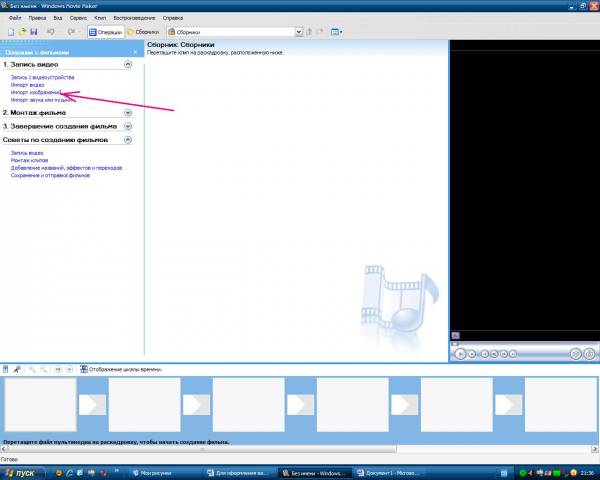Create a new collection folder icon
This screenshot has height=480, width=600.
[x=320, y=32]
